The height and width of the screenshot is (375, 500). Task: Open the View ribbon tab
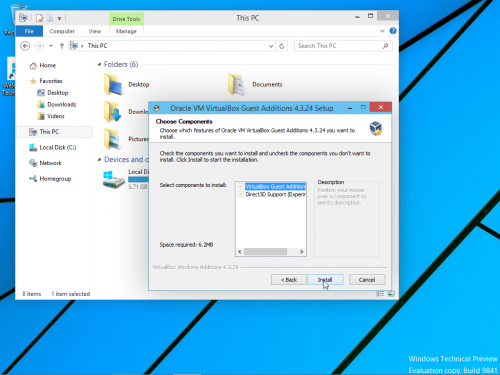(x=95, y=31)
